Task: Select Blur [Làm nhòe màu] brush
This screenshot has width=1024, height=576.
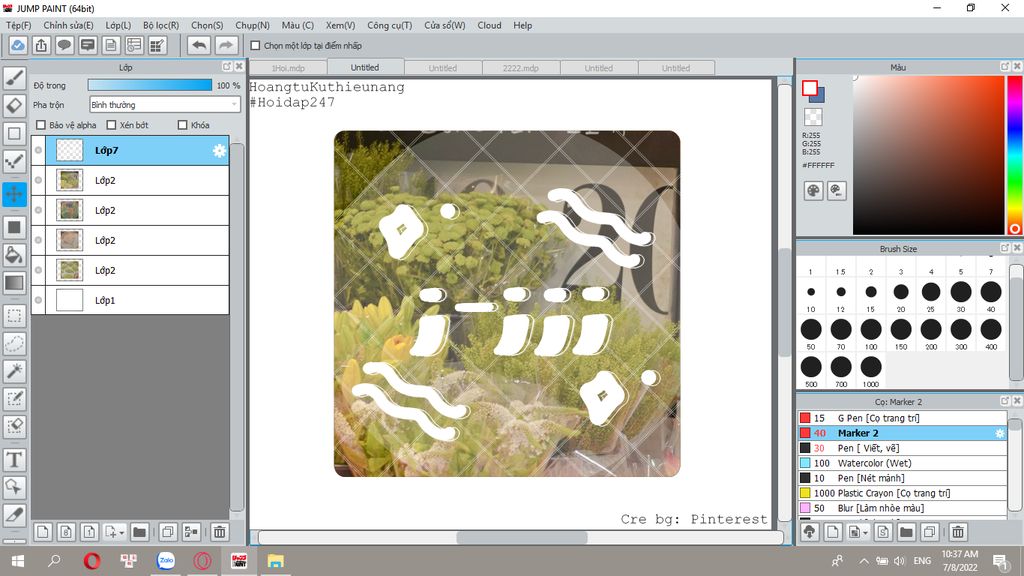Action: tap(902, 508)
